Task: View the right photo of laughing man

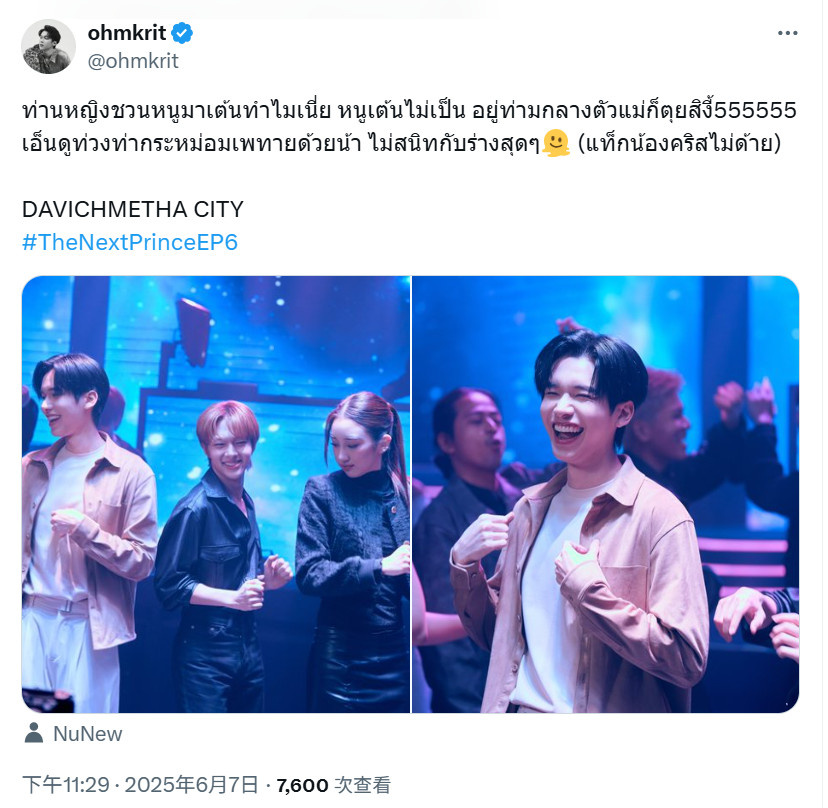Action: click(x=605, y=494)
